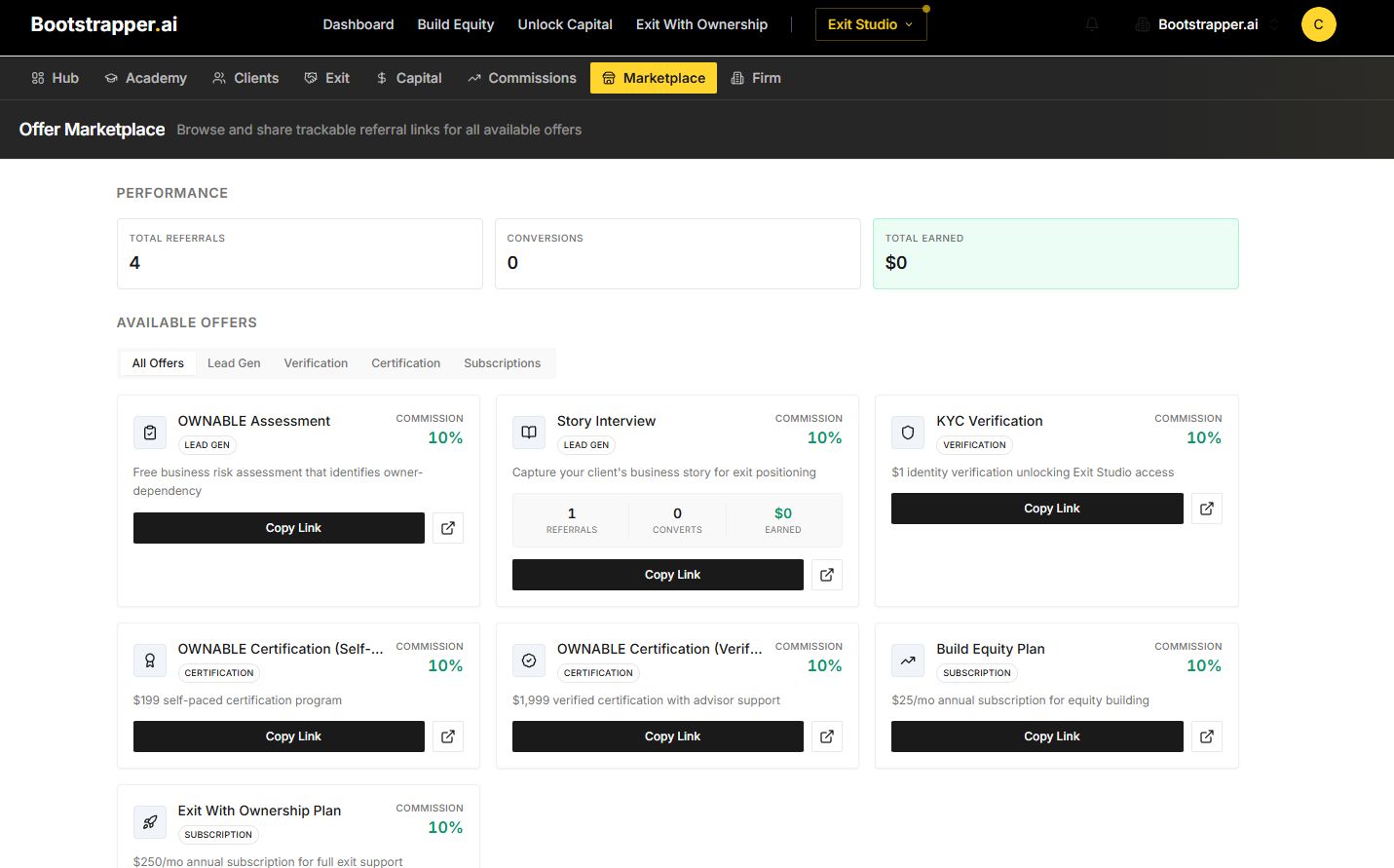Show Subscriptions offers tab
The height and width of the screenshot is (868, 1394).
click(x=502, y=363)
